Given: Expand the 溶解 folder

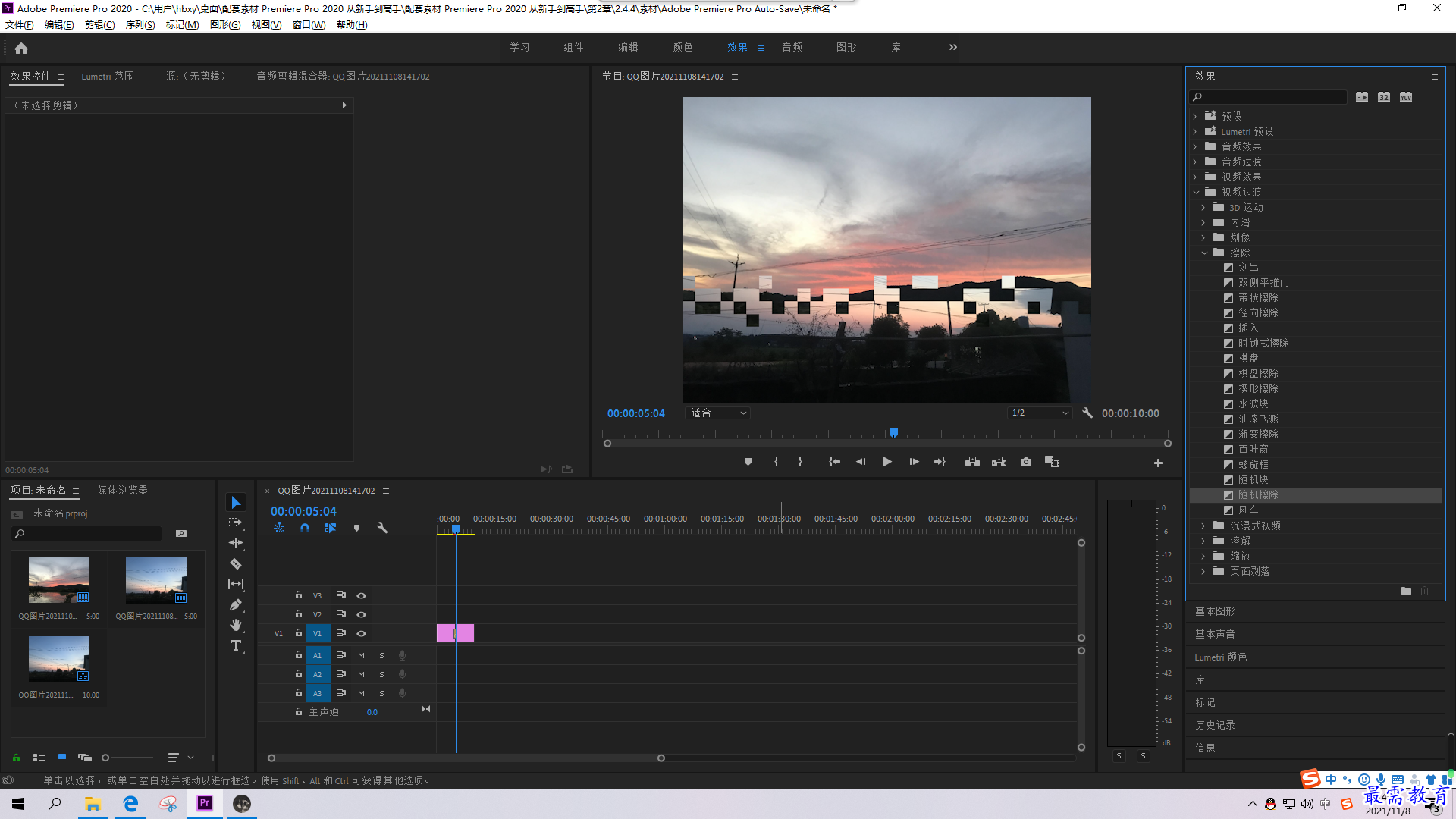Looking at the screenshot, I should point(1203,541).
